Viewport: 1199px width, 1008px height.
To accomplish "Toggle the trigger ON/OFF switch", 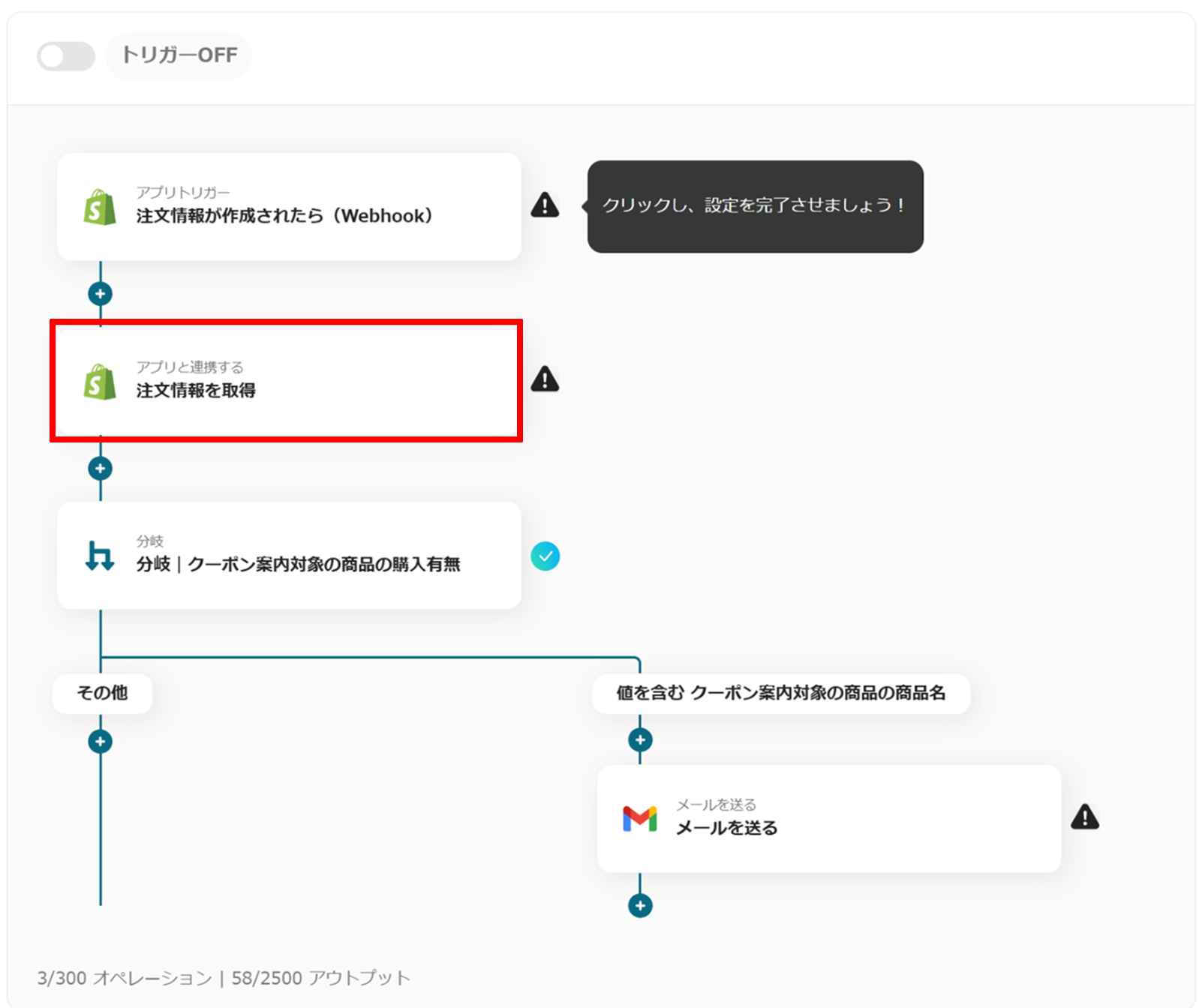I will point(66,56).
